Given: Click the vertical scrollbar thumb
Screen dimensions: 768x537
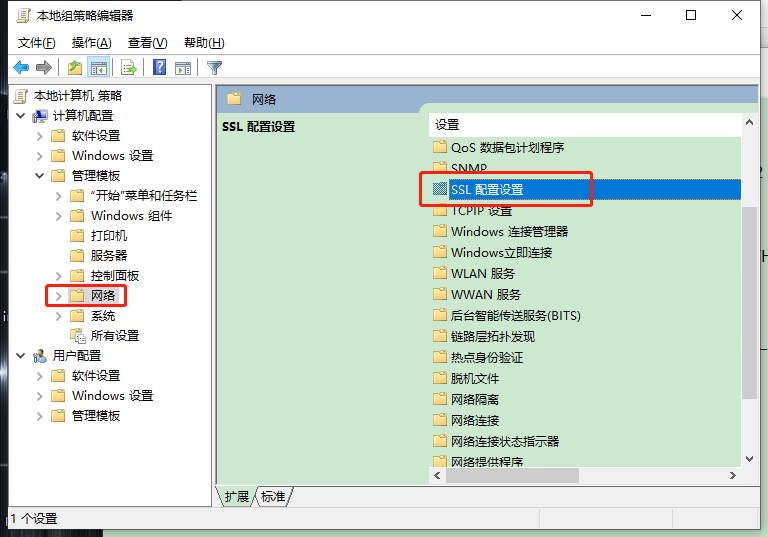Looking at the screenshot, I should pos(749,303).
